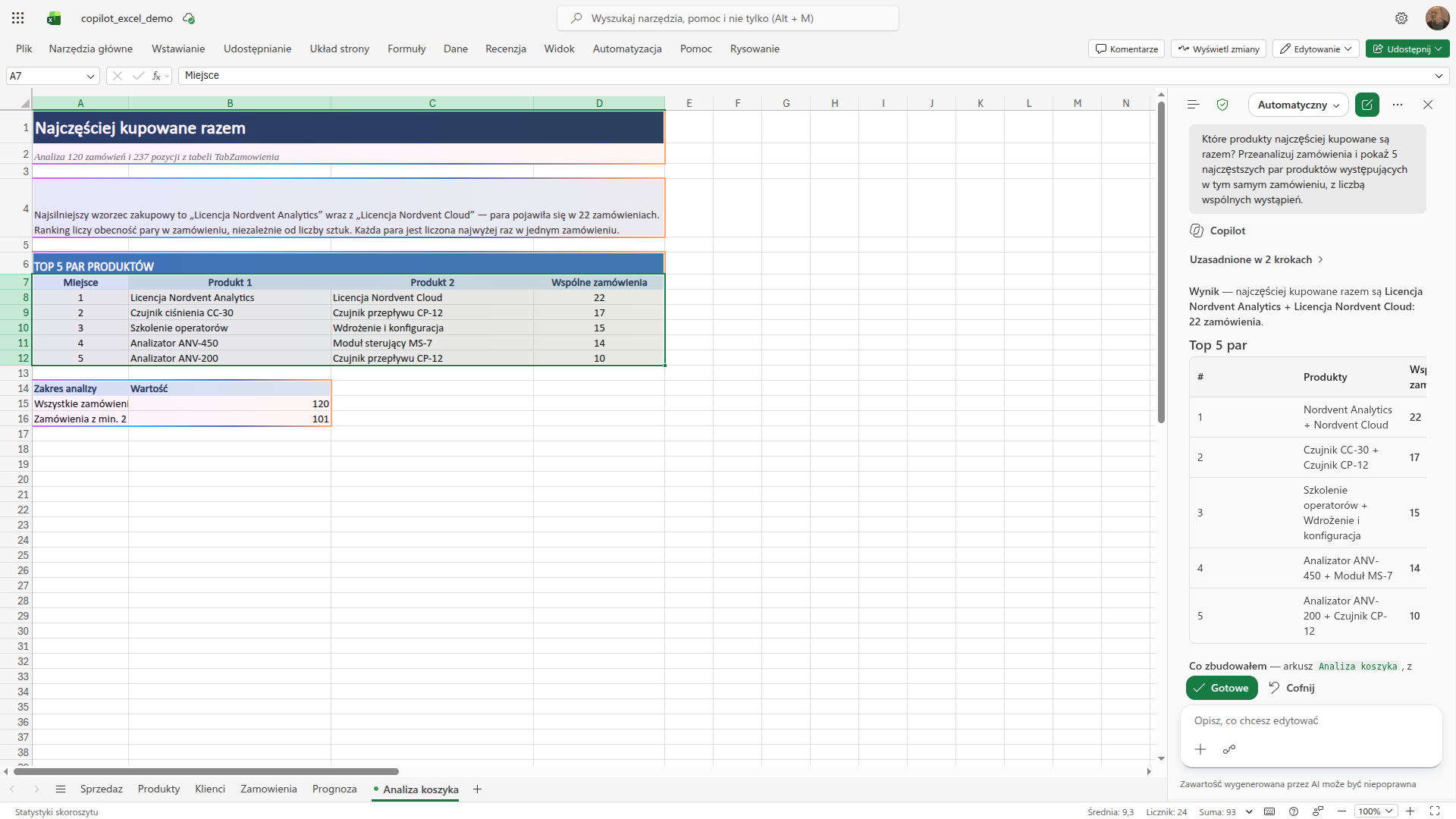Select column C header
Viewport: 1456px width, 819px height.
(x=432, y=103)
